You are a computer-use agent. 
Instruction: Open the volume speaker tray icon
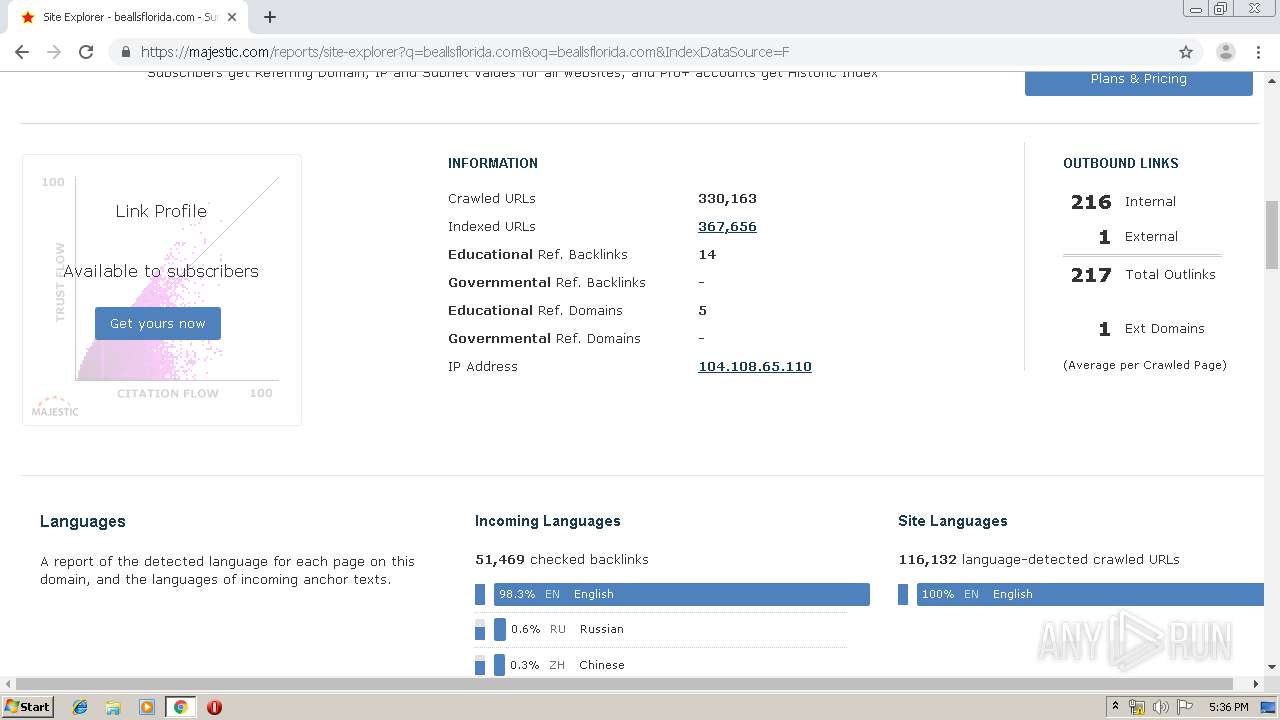(x=1160, y=707)
